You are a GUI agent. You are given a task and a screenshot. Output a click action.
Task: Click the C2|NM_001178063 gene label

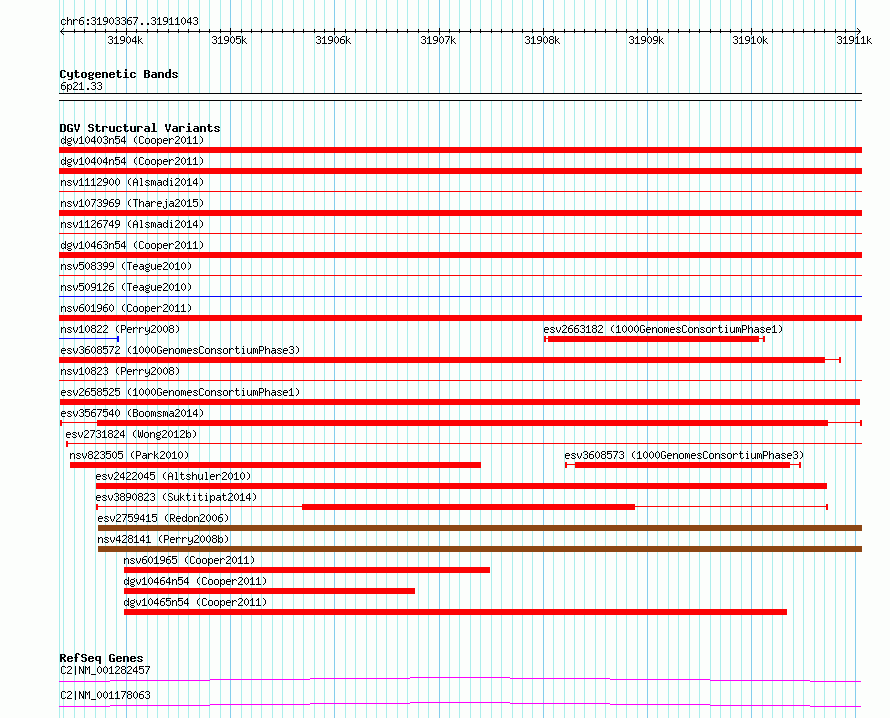105,695
